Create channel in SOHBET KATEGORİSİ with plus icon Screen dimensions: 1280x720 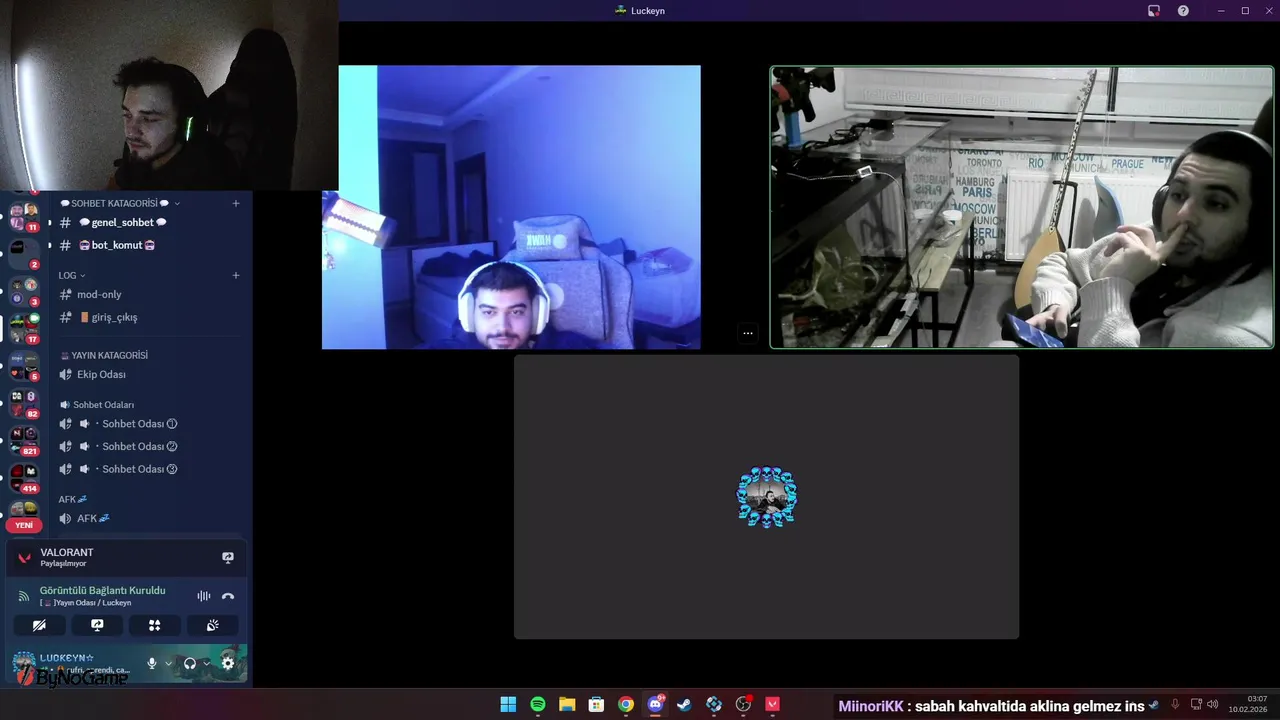236,203
